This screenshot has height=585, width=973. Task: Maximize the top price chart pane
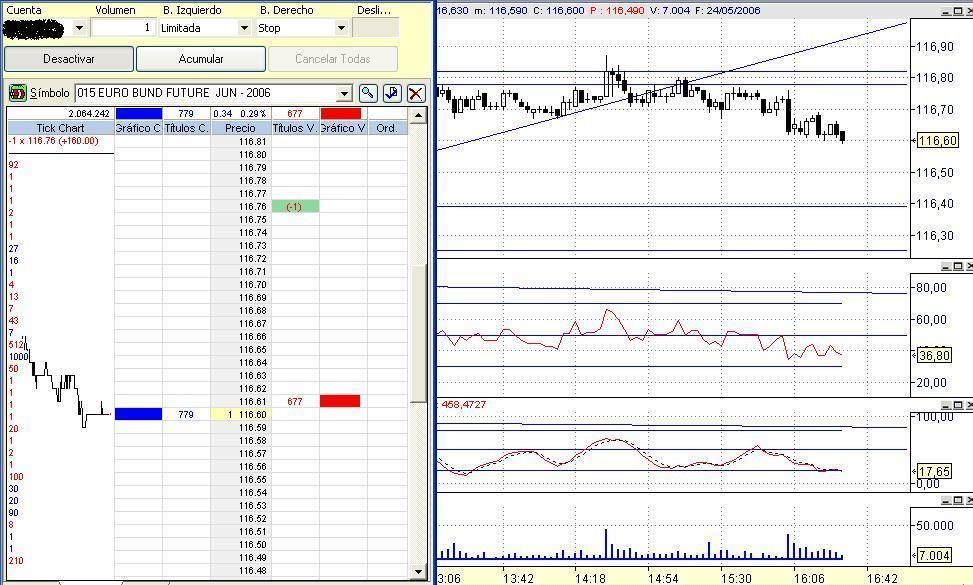pyautogui.click(x=957, y=11)
